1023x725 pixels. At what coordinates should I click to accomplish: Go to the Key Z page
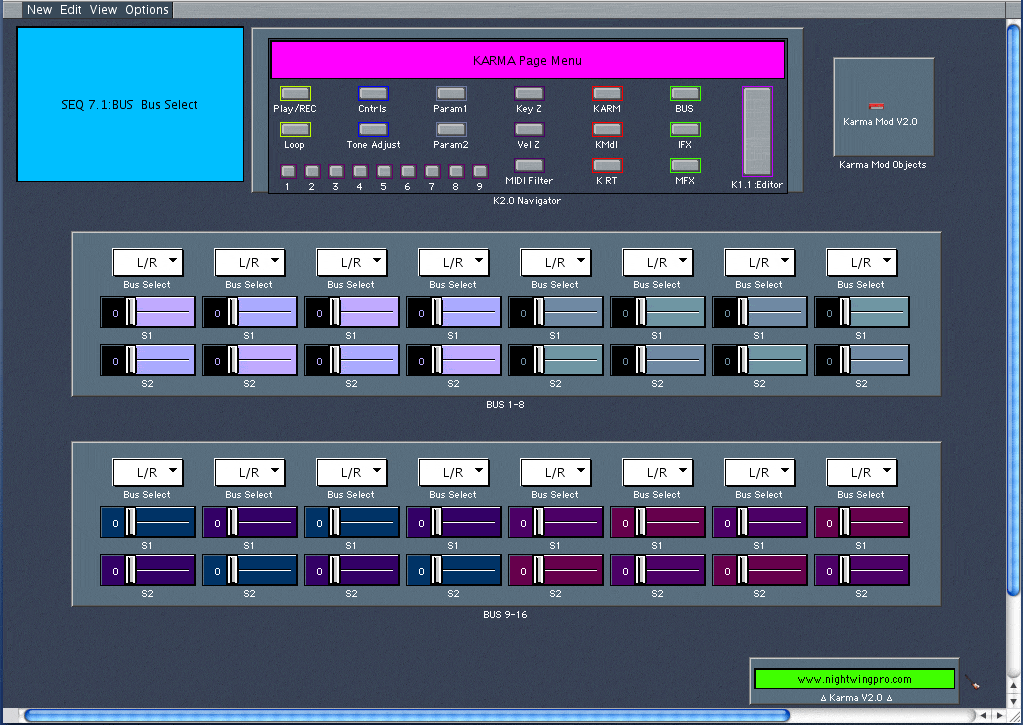(x=529, y=94)
